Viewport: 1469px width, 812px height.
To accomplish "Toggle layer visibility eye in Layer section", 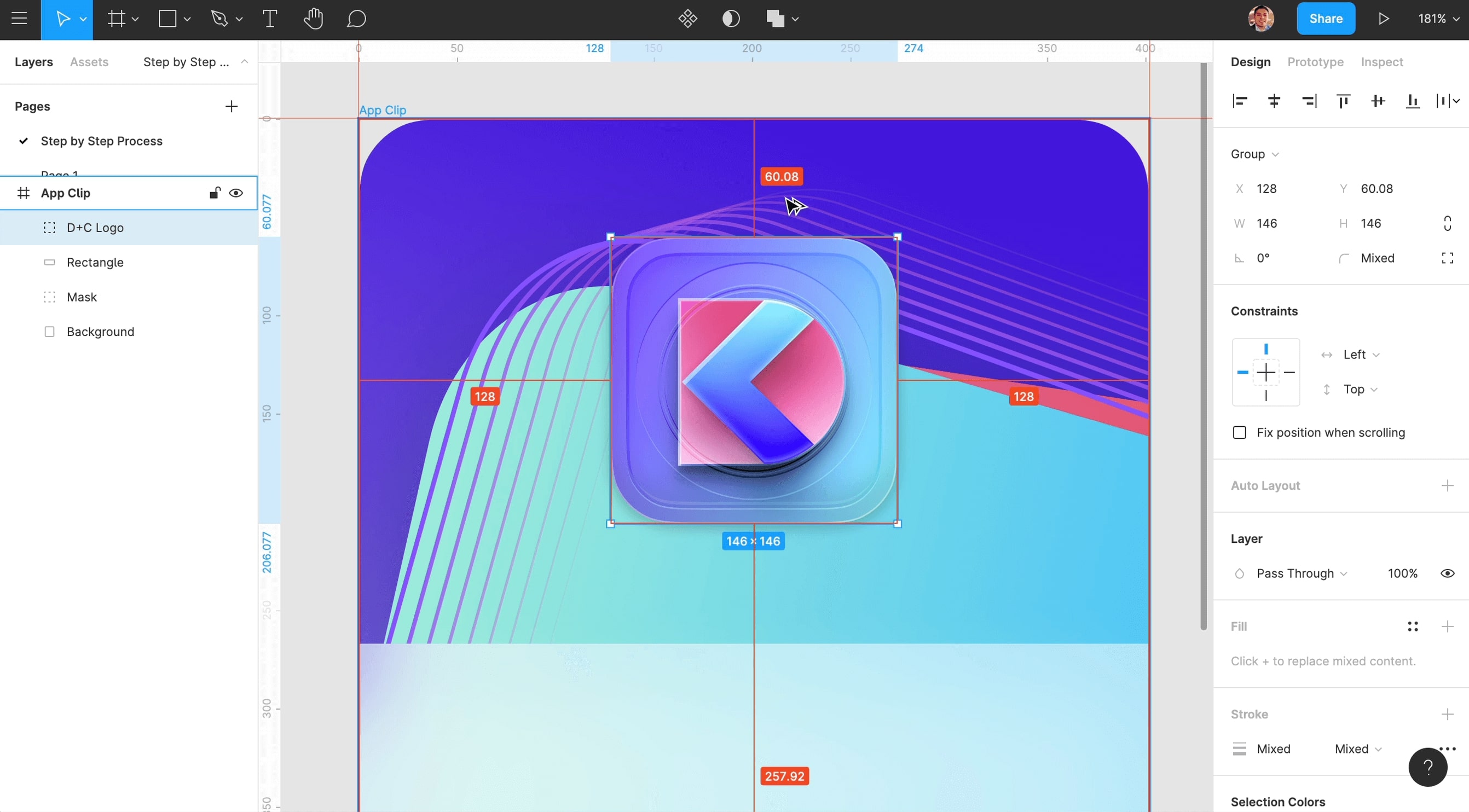I will click(x=1447, y=573).
